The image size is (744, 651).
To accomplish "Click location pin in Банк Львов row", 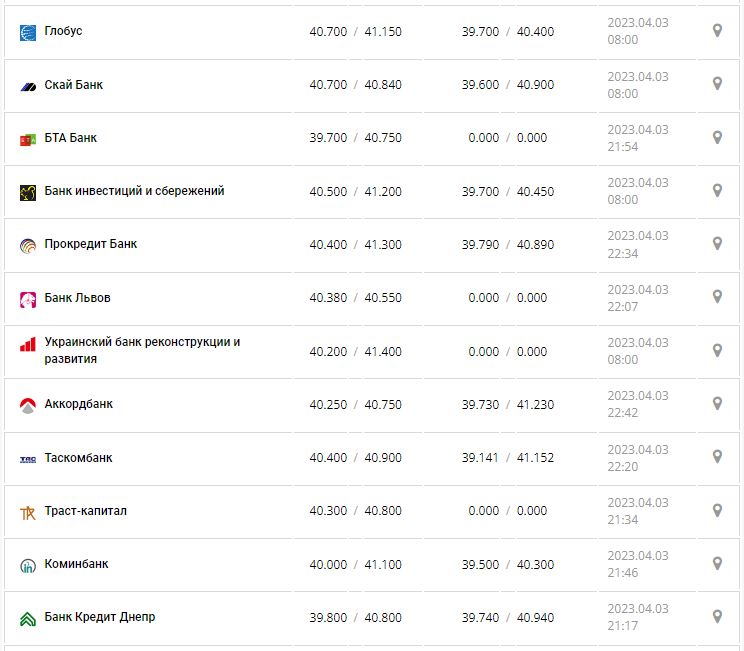I will (x=717, y=297).
